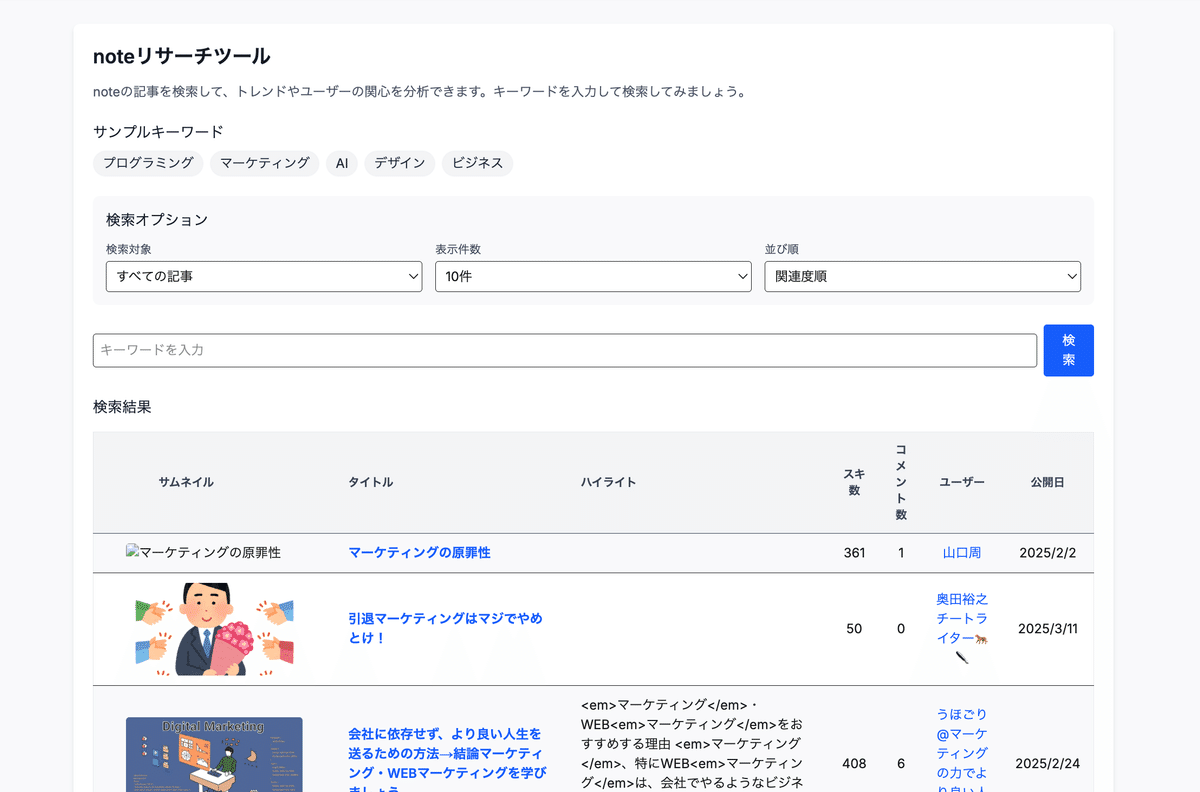Open the 検索対象 dropdown showing すべての記事

(263, 276)
